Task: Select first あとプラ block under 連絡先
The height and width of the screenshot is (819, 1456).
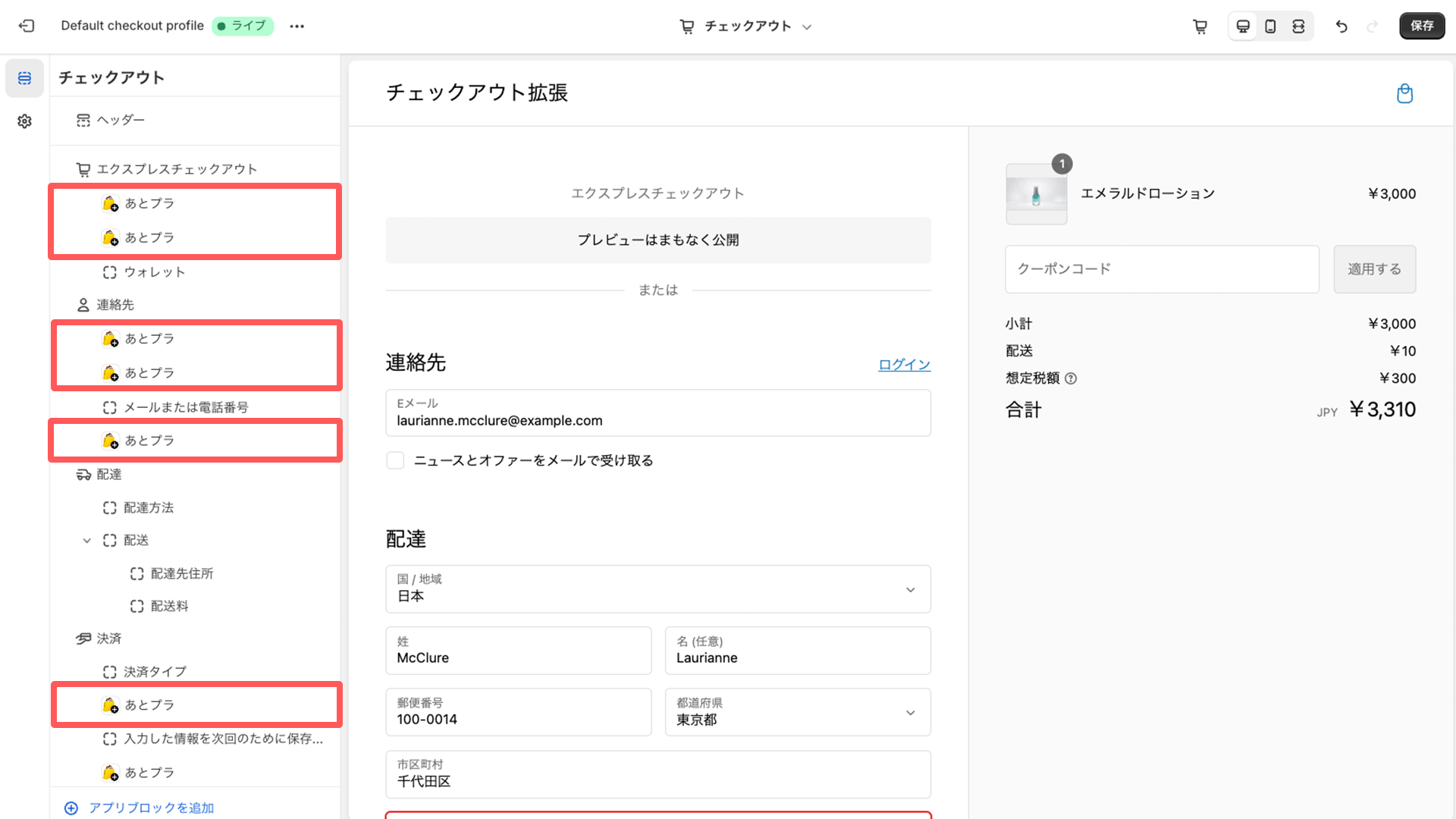Action: tap(195, 338)
